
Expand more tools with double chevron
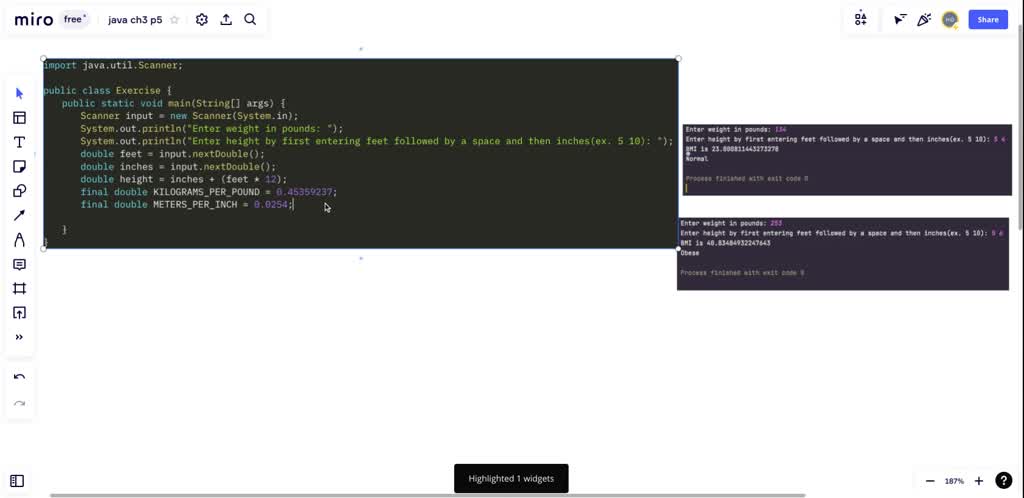pos(19,337)
